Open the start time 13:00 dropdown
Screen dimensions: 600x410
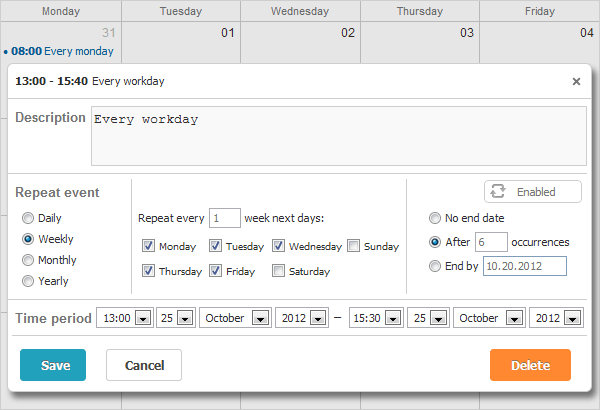pos(125,318)
